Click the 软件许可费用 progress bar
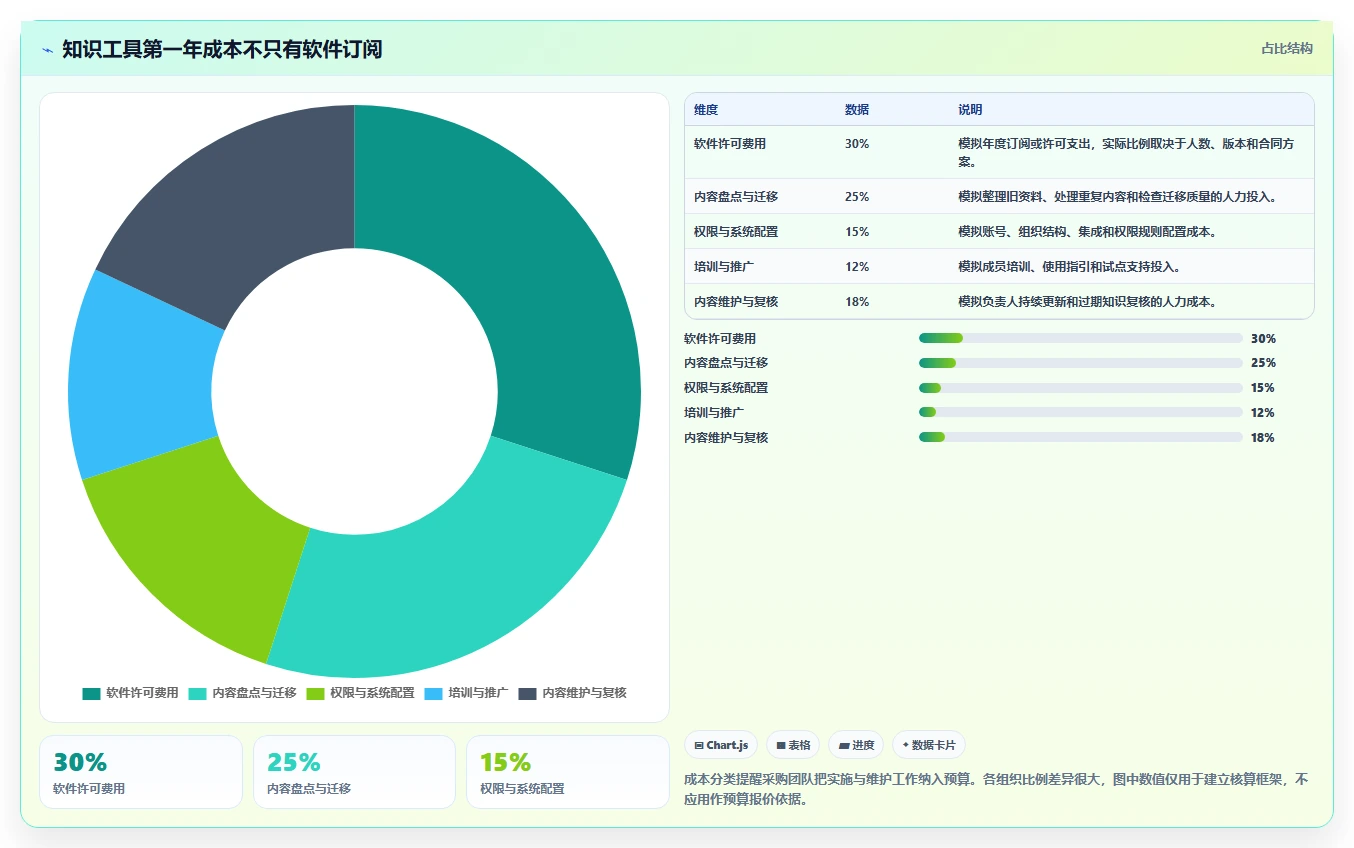This screenshot has width=1354, height=848. point(1080,338)
